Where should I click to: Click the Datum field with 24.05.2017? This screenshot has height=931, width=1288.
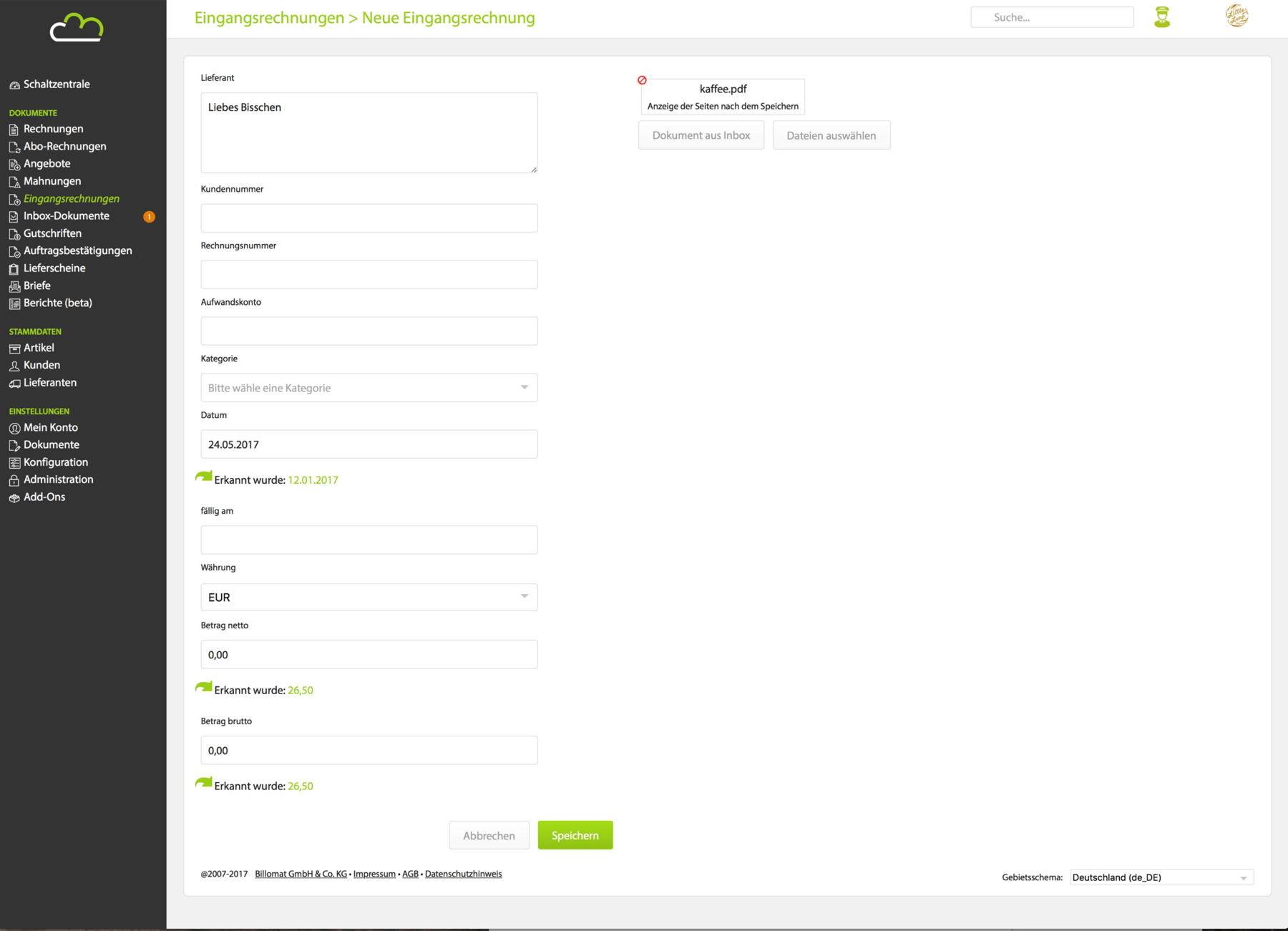pos(369,444)
